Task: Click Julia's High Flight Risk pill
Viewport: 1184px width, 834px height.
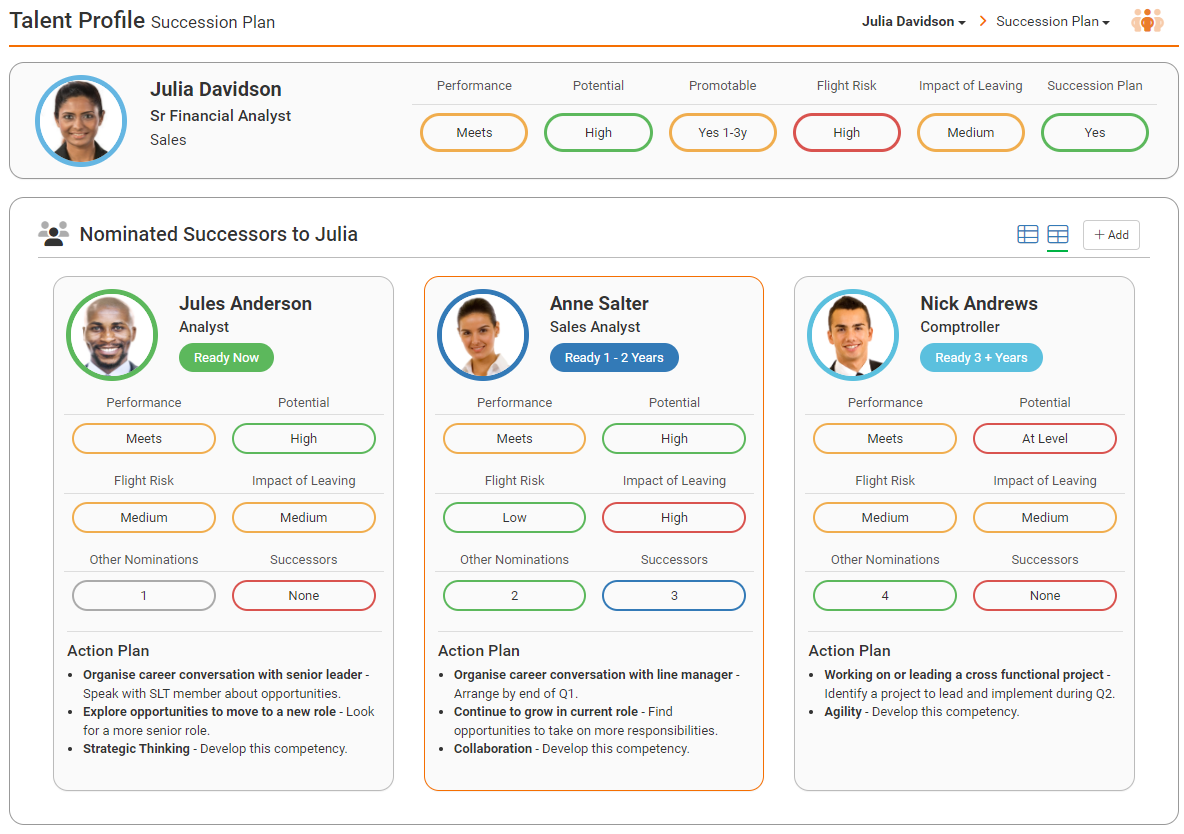Action: click(846, 132)
